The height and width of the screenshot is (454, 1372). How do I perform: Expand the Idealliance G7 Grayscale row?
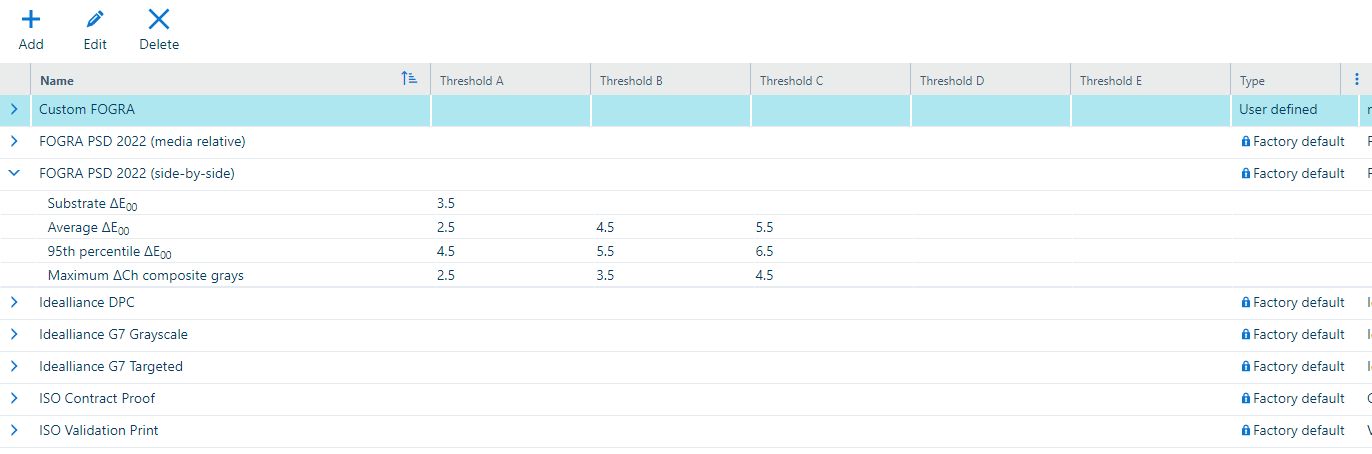tap(14, 335)
